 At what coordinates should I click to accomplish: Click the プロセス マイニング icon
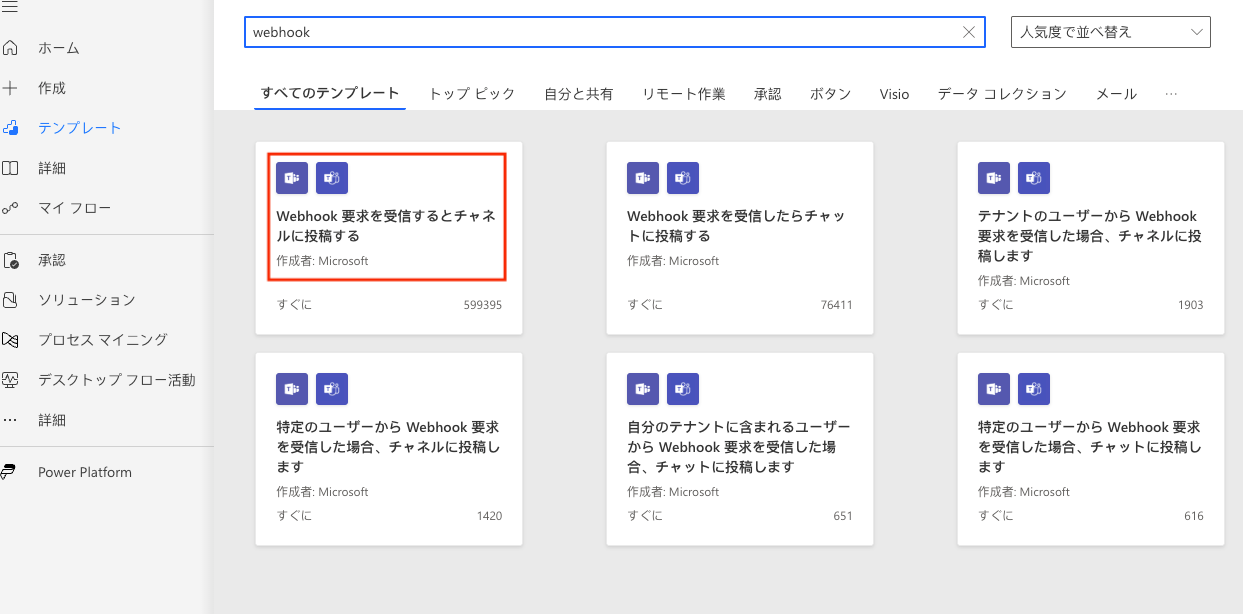point(10,340)
